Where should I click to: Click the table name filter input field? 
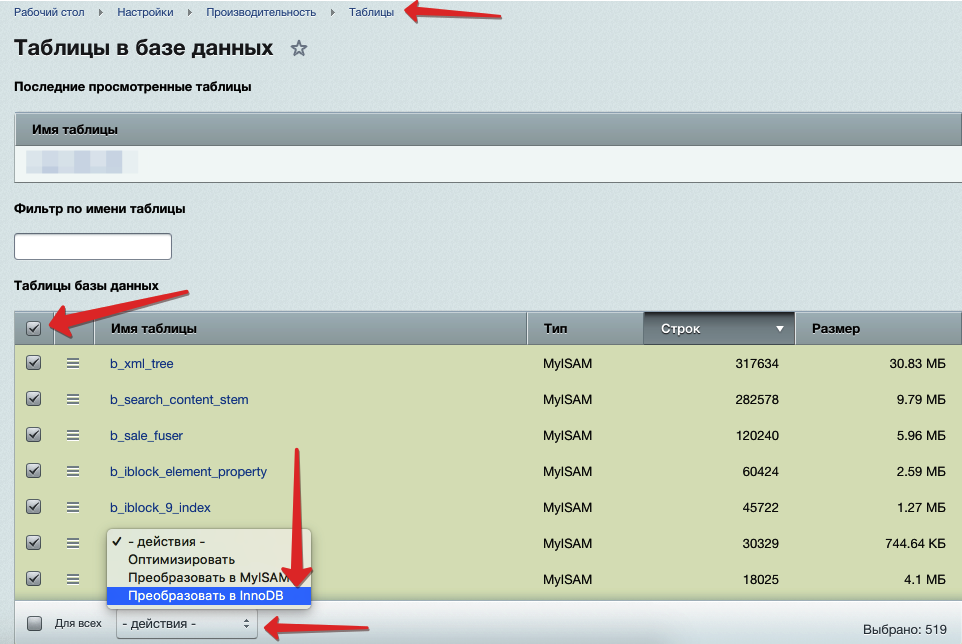pos(93,246)
